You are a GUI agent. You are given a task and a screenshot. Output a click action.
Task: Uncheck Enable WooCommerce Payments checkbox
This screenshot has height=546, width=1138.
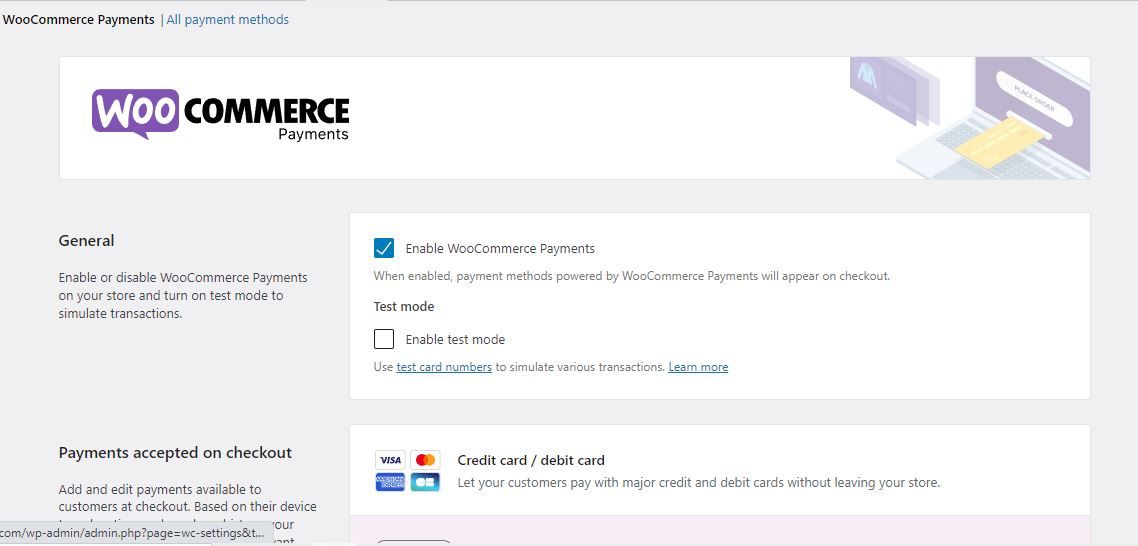[x=384, y=248]
